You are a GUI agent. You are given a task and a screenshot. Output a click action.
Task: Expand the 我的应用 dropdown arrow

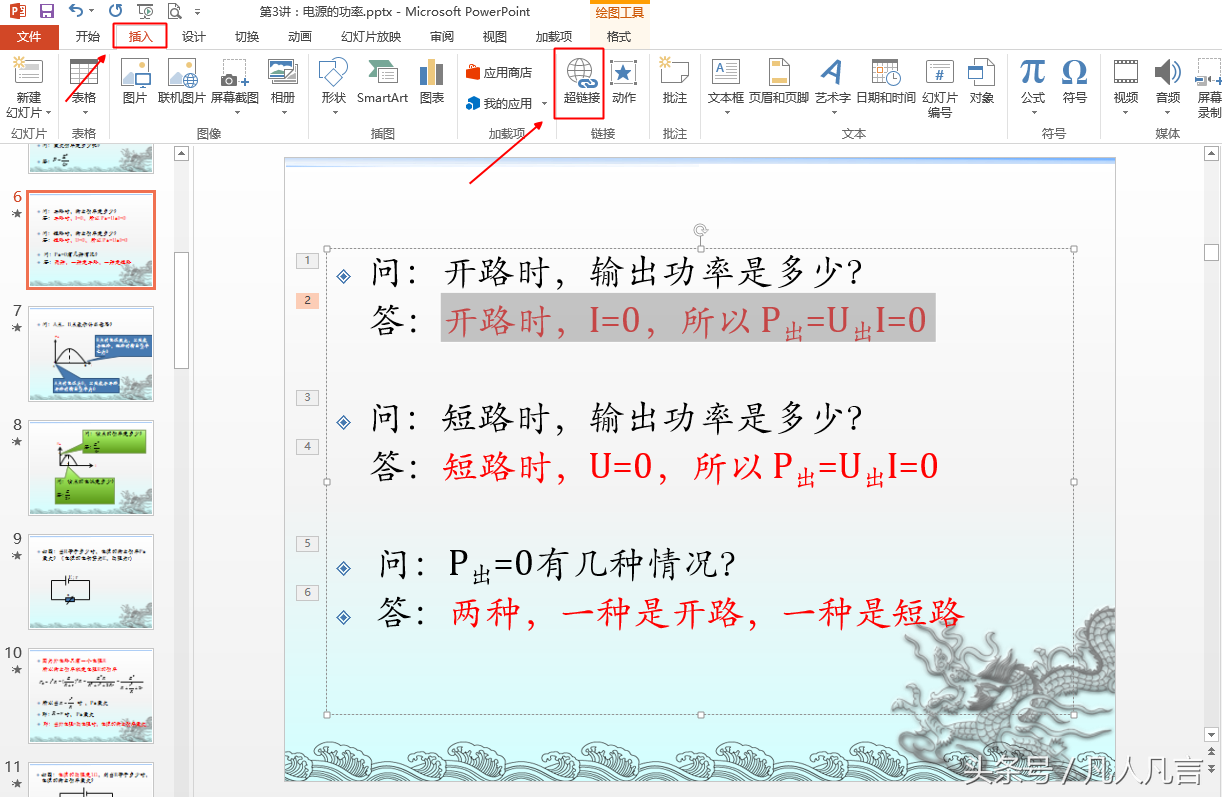click(545, 103)
